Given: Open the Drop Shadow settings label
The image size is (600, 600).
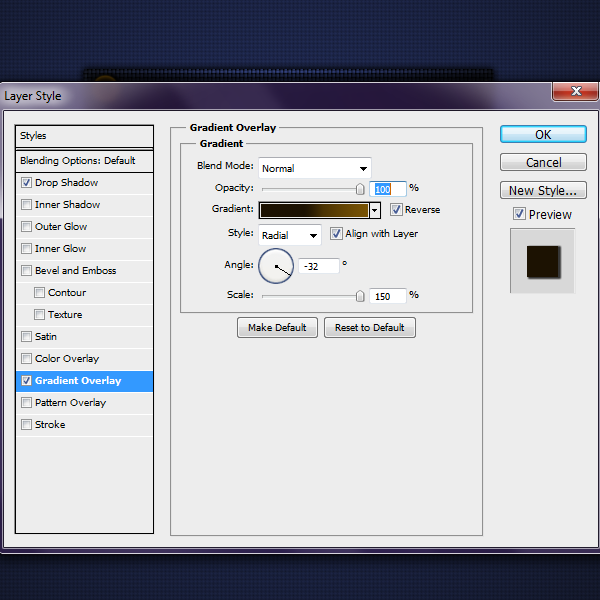Looking at the screenshot, I should 67,183.
